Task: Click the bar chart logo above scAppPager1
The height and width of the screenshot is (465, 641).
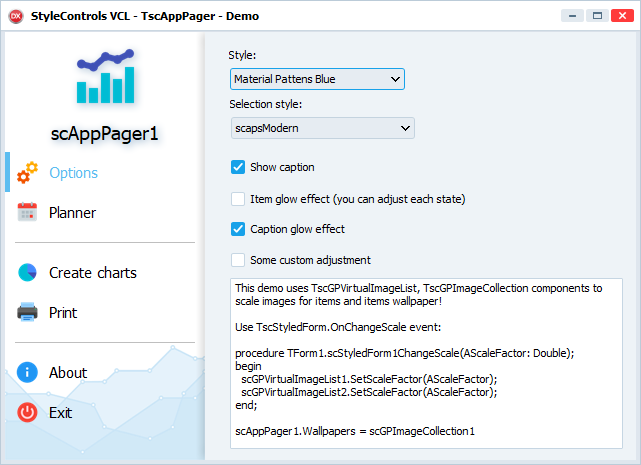Action: 105,76
